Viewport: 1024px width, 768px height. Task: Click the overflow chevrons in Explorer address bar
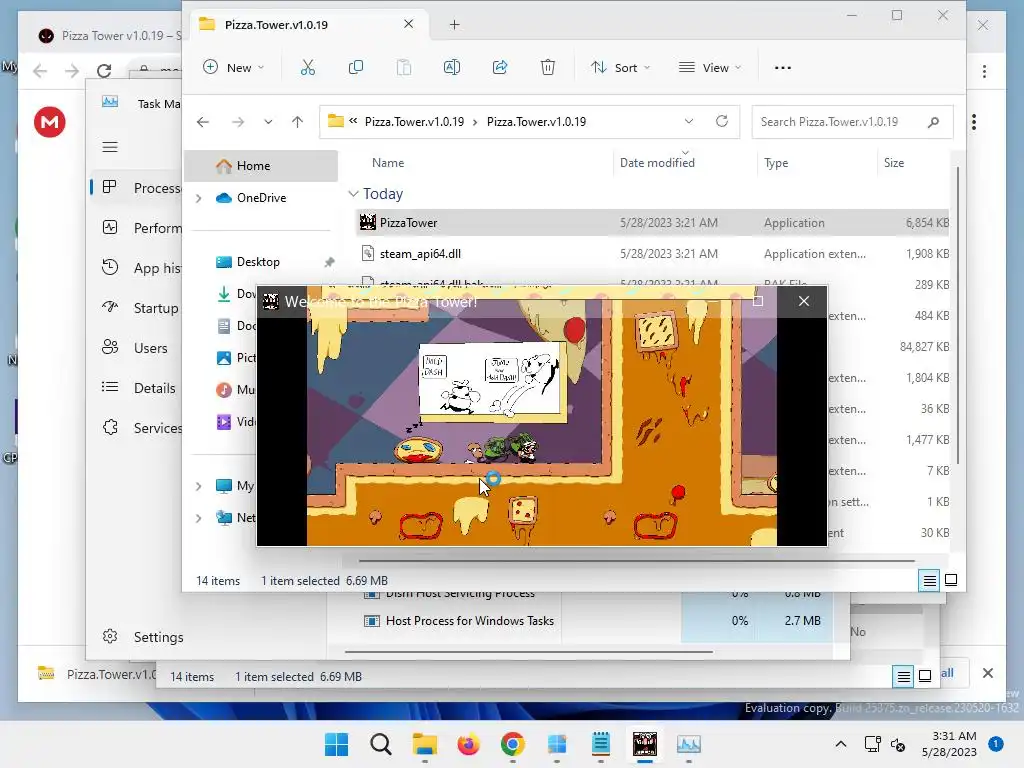click(353, 121)
